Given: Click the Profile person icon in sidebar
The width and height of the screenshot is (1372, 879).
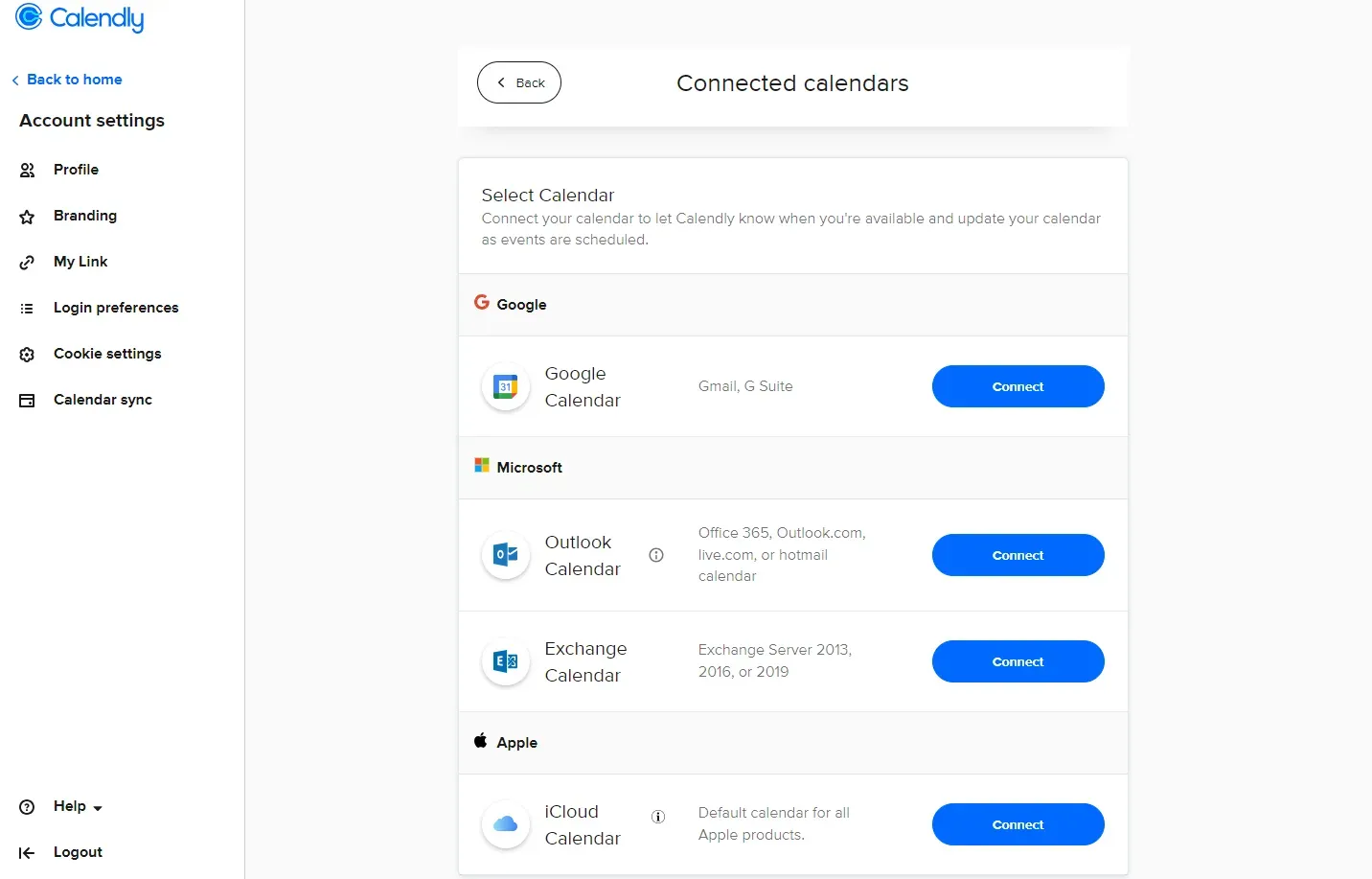Looking at the screenshot, I should coord(27,170).
